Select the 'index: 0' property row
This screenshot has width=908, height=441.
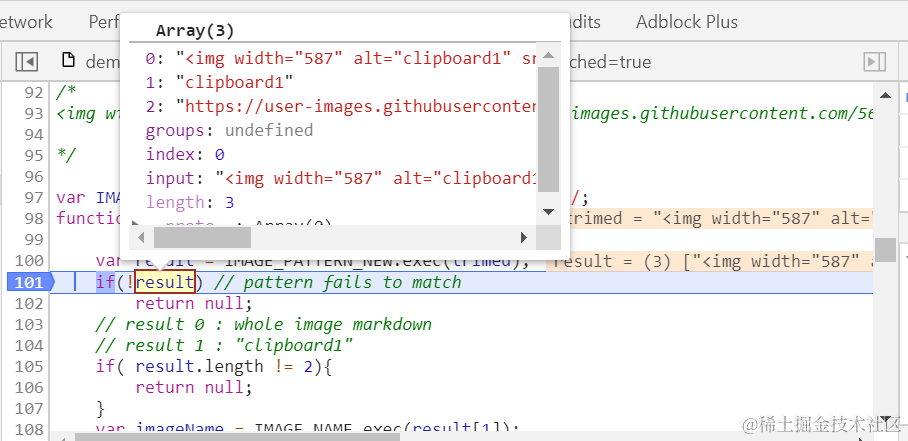point(185,155)
